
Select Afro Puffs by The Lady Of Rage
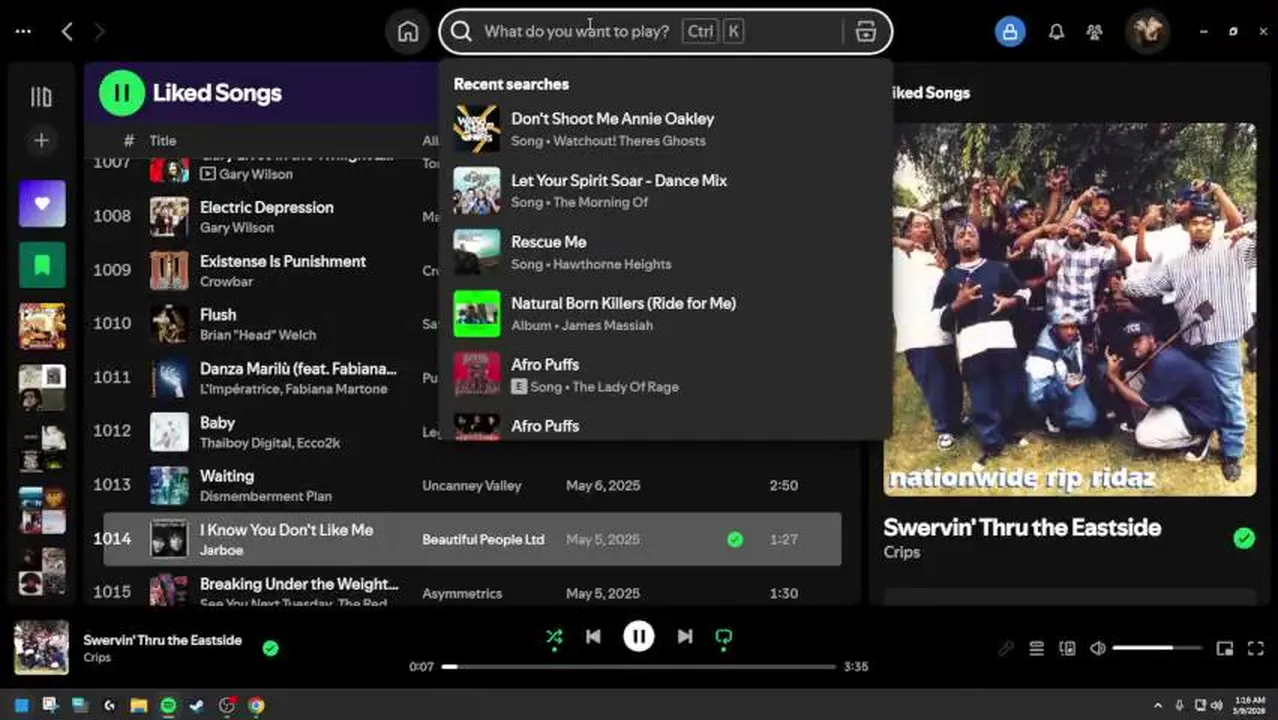coord(665,375)
